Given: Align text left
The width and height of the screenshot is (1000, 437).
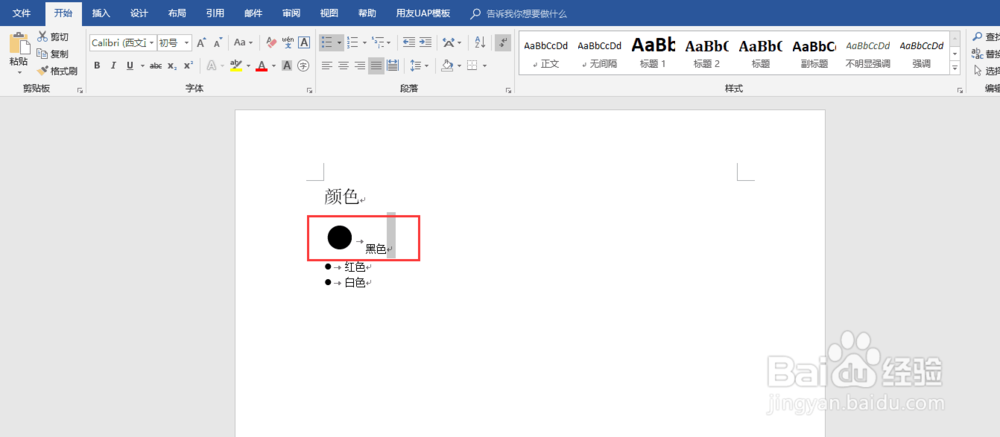Looking at the screenshot, I should [327, 66].
